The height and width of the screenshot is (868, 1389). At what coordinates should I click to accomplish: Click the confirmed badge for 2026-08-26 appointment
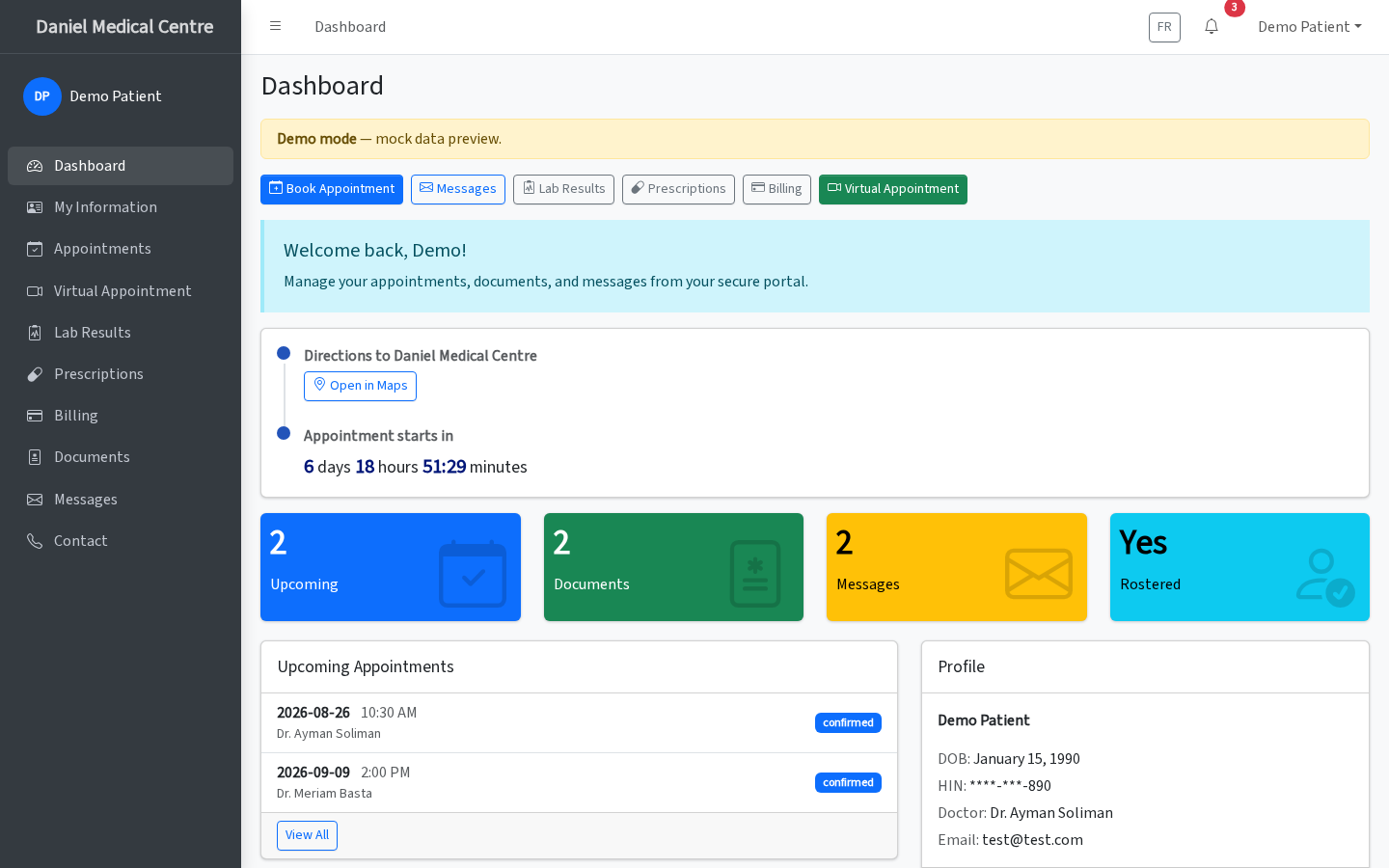click(x=848, y=723)
